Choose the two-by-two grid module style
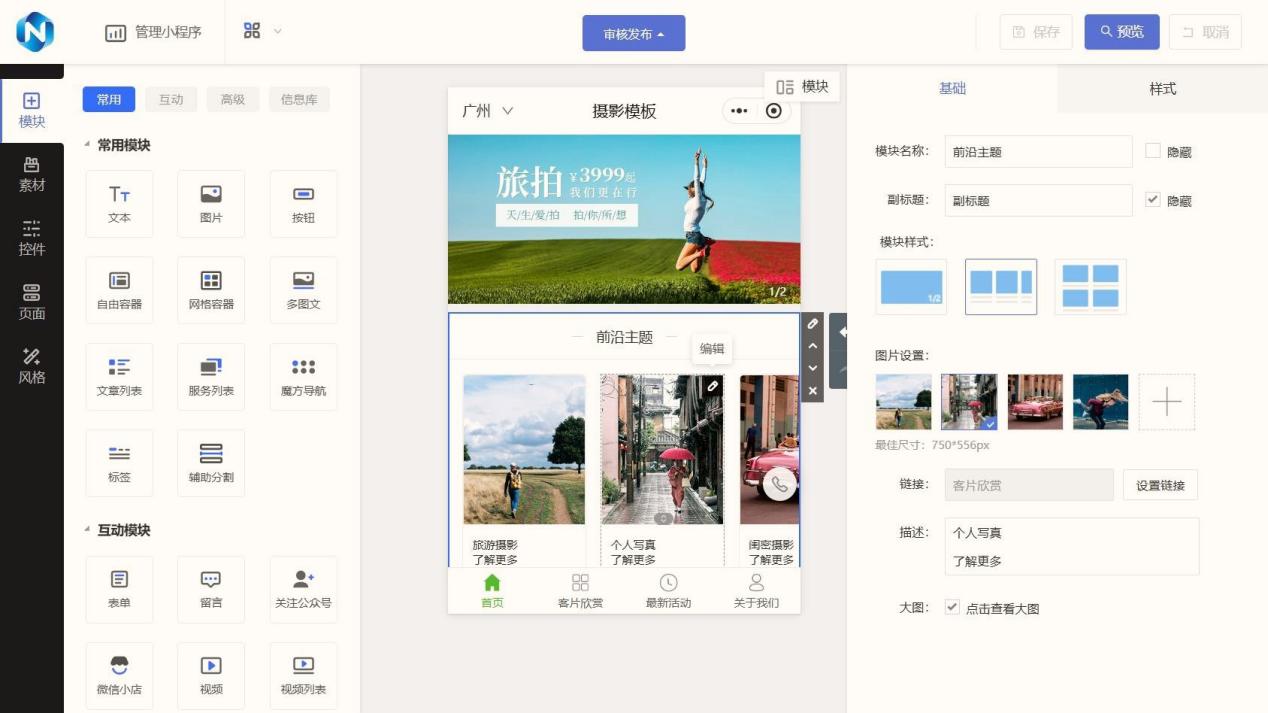 pos(1090,287)
